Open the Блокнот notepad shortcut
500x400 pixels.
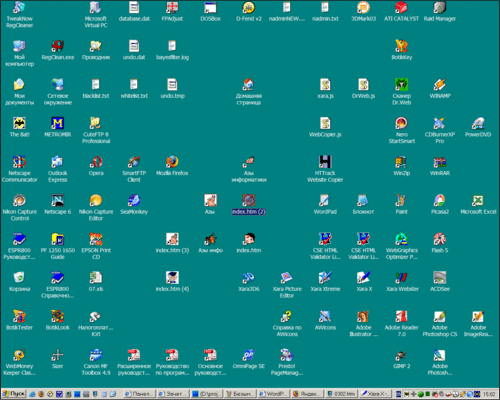pyautogui.click(x=363, y=200)
